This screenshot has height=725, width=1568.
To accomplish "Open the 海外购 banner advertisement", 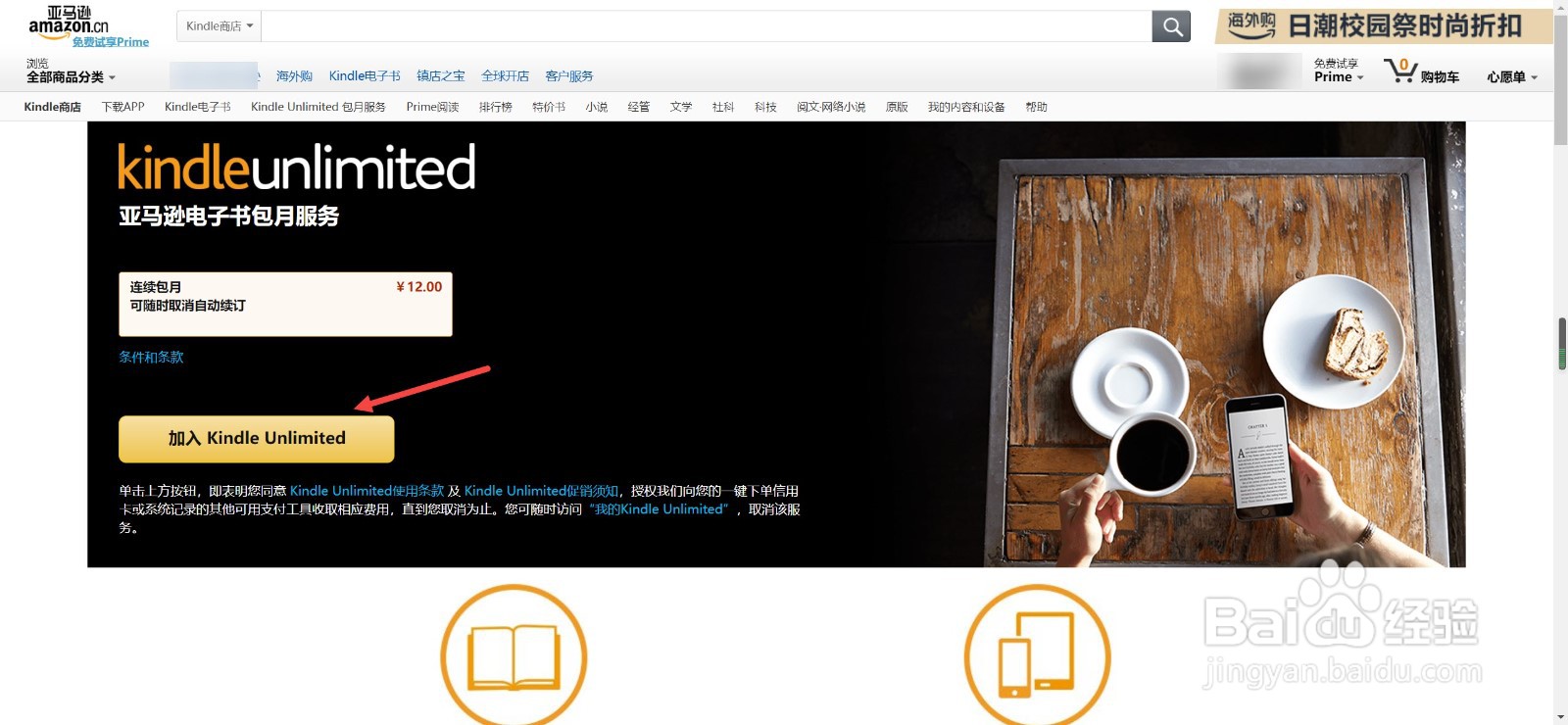I will tap(1384, 26).
